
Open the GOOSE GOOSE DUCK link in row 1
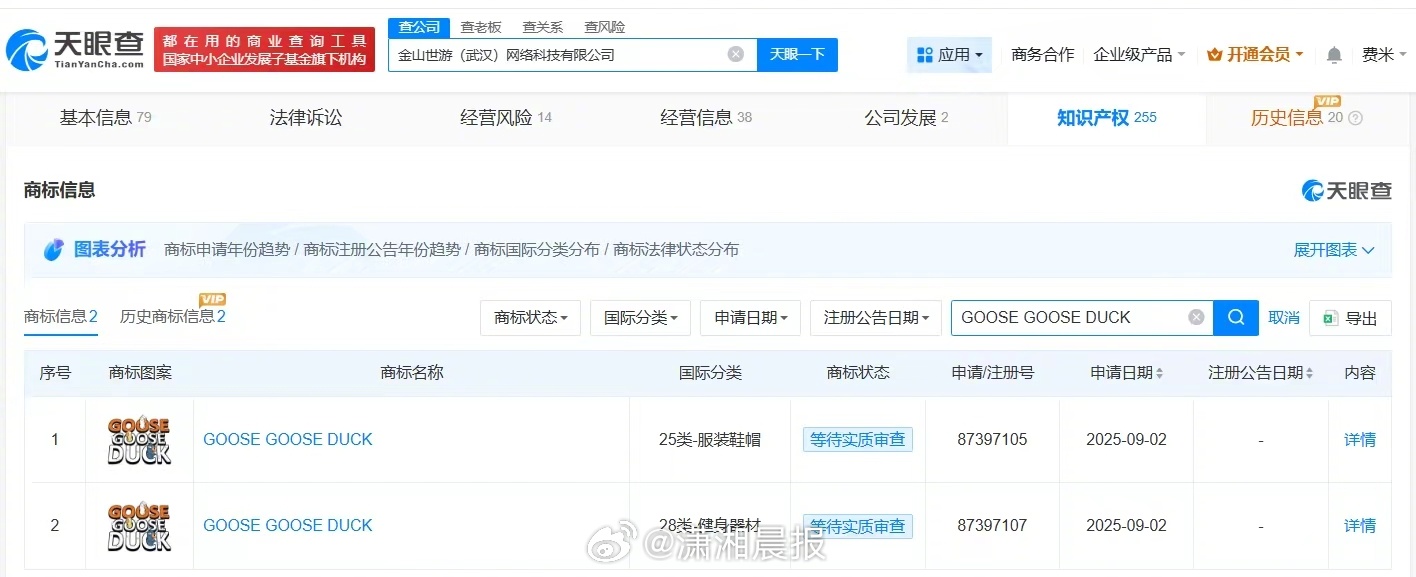(288, 439)
